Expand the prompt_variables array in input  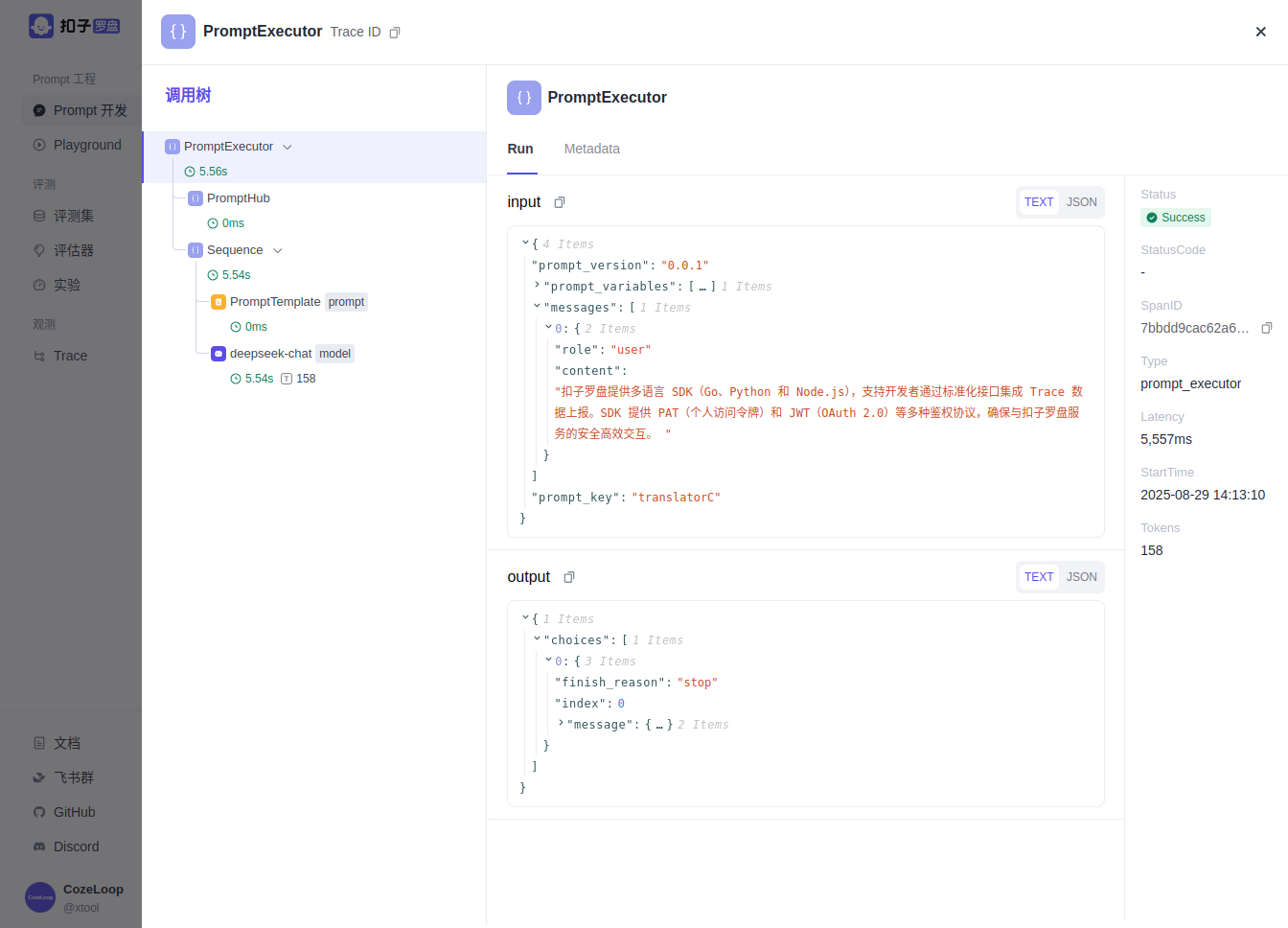[537, 286]
